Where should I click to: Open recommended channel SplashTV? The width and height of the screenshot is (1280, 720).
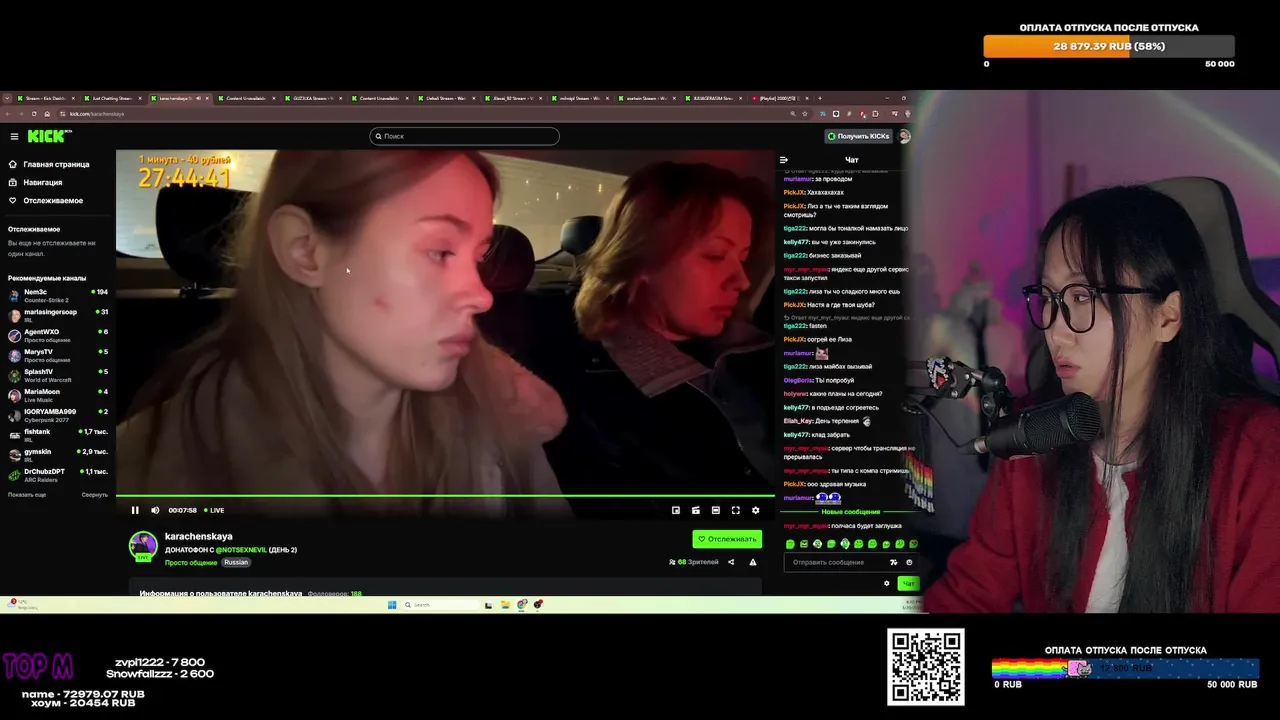(x=58, y=375)
